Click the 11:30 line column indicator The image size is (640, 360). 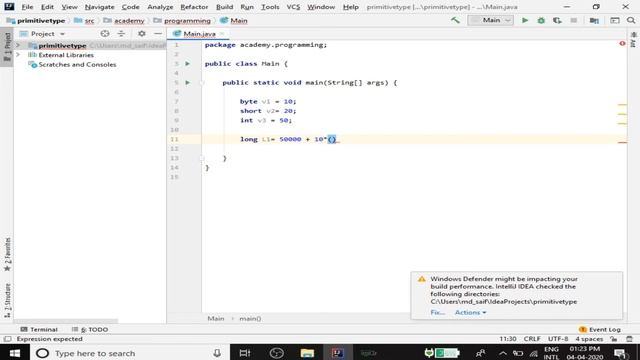pyautogui.click(x=508, y=339)
